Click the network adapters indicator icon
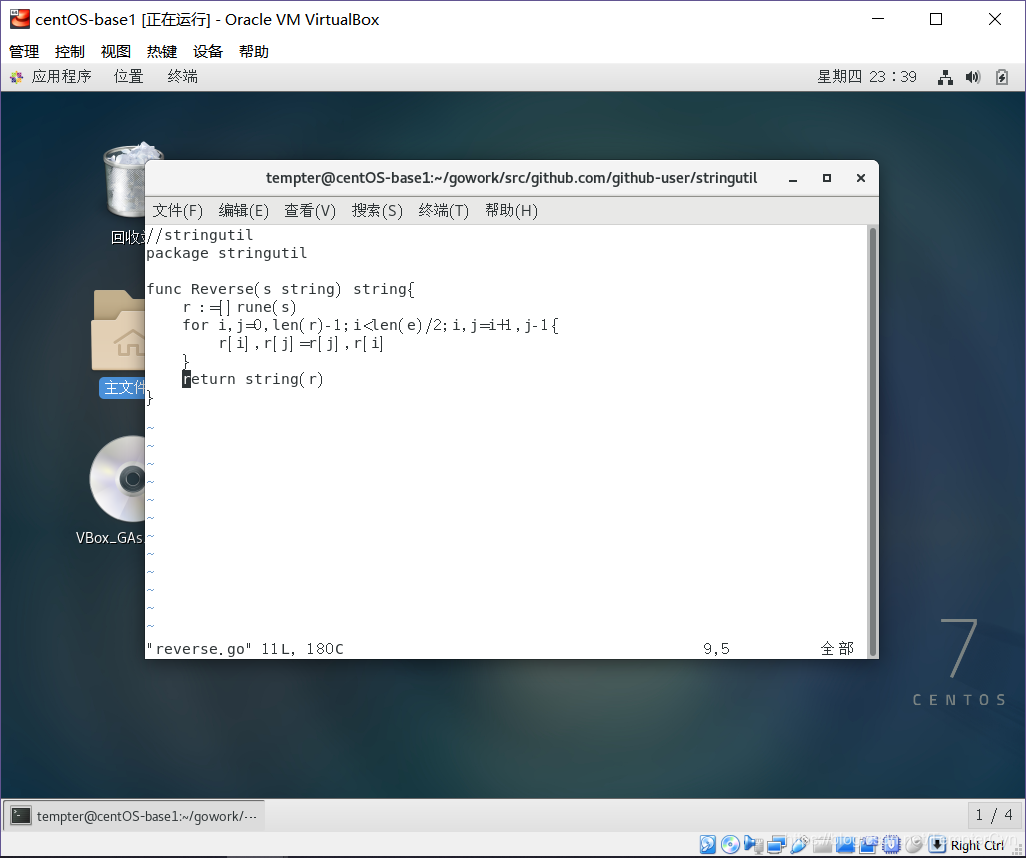This screenshot has height=858, width=1026. pos(776,844)
